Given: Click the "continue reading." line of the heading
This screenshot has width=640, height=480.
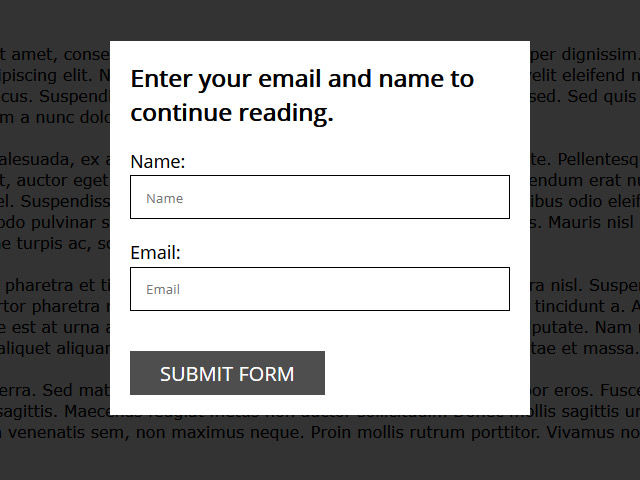Looking at the screenshot, I should point(231,113).
